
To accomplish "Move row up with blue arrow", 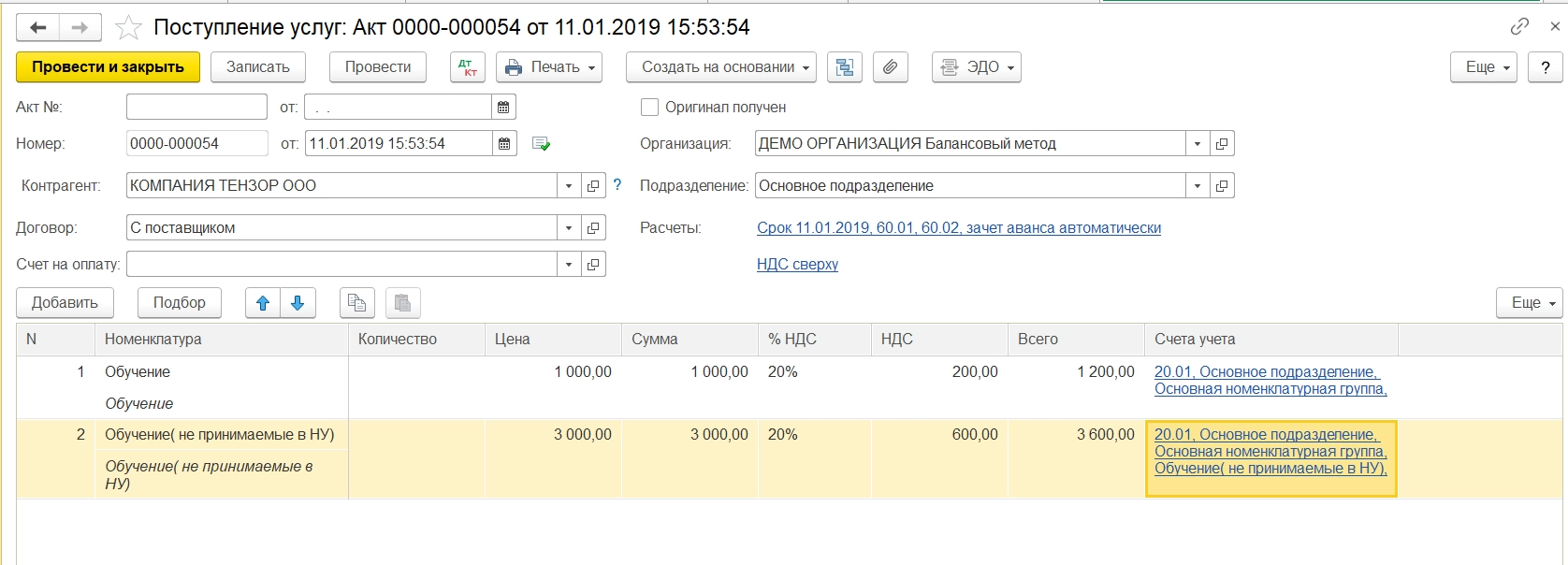I will tap(263, 303).
